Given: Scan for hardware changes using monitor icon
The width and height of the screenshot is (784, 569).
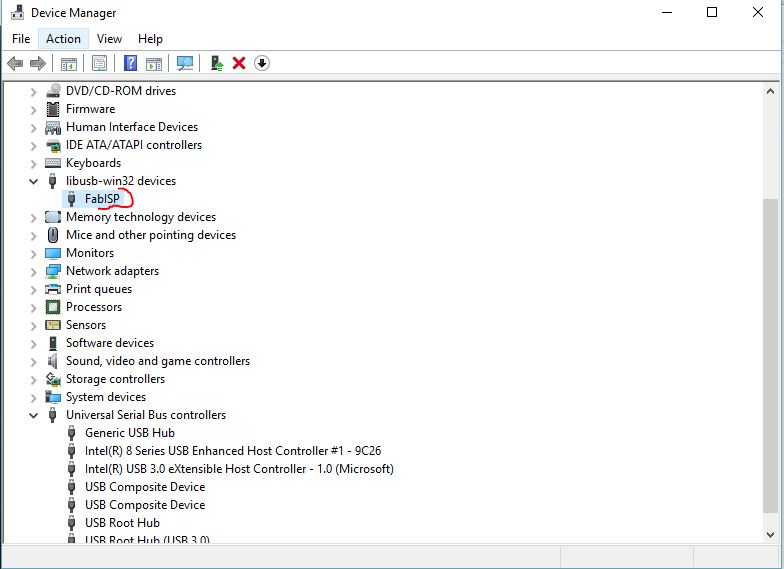Looking at the screenshot, I should pyautogui.click(x=185, y=64).
